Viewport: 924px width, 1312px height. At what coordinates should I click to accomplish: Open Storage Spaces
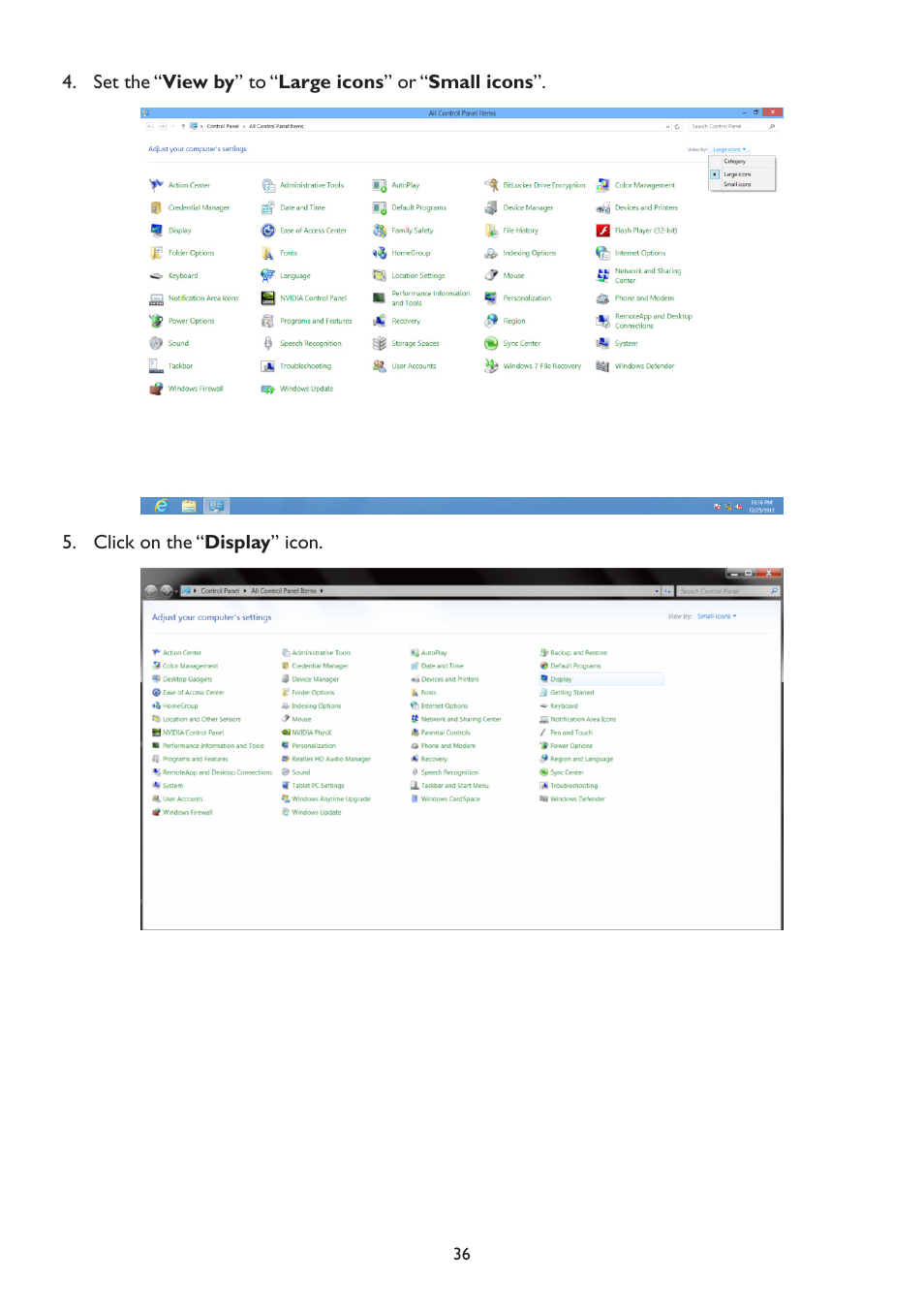tap(406, 343)
